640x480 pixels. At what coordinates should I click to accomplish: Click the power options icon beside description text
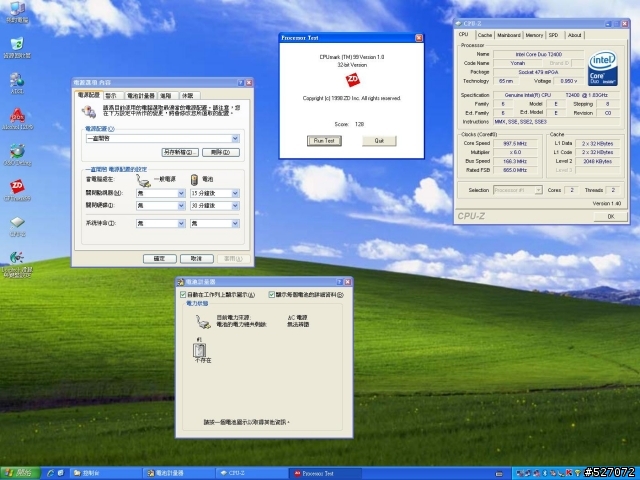[89, 111]
